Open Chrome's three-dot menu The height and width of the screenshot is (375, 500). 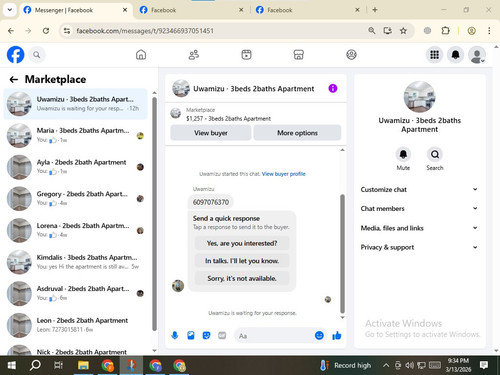point(489,31)
